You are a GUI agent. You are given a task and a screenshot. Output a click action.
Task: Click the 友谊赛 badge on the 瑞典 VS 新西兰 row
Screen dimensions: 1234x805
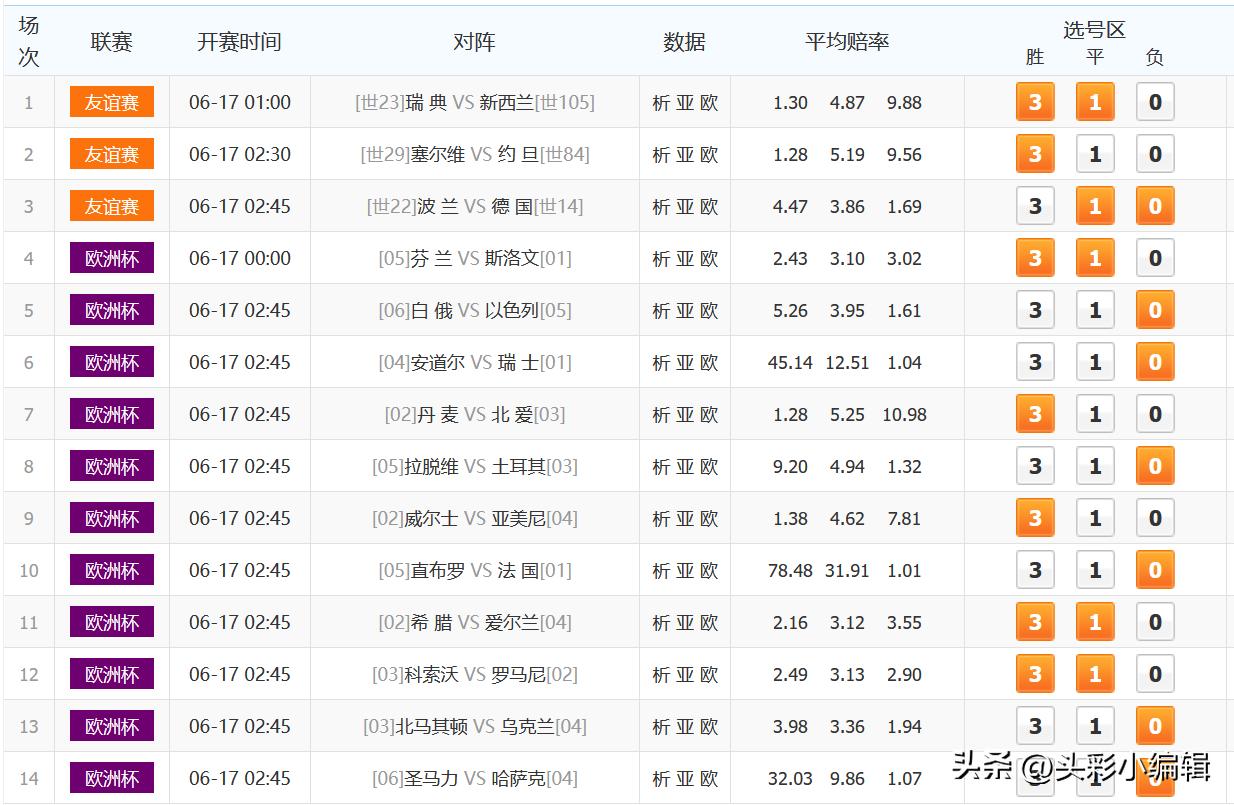pyautogui.click(x=111, y=102)
